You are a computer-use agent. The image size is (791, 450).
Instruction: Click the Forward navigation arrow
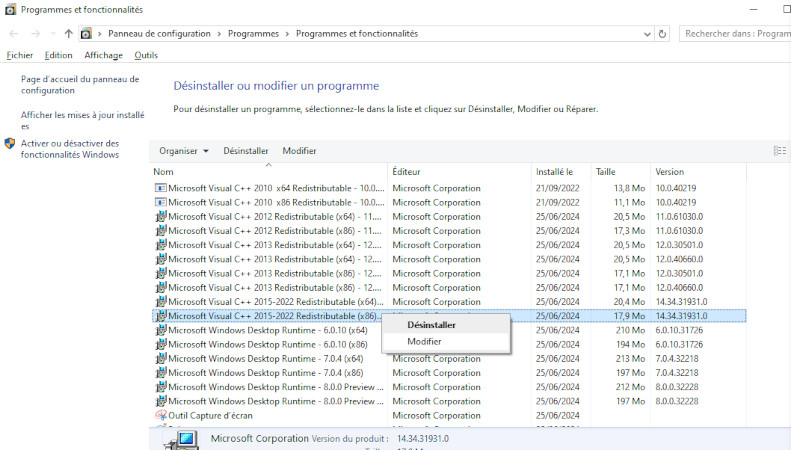(x=35, y=34)
